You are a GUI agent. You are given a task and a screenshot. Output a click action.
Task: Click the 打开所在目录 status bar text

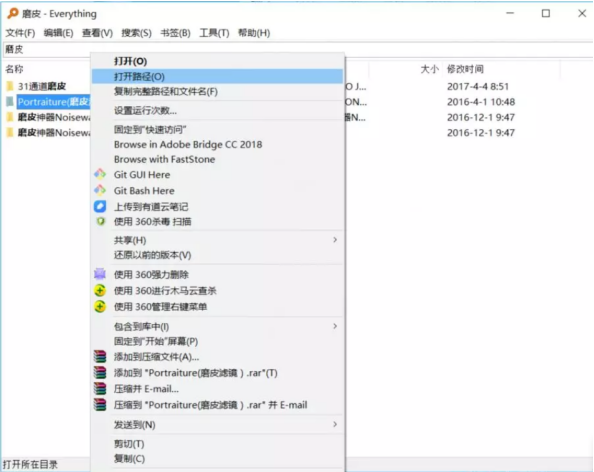[30, 464]
